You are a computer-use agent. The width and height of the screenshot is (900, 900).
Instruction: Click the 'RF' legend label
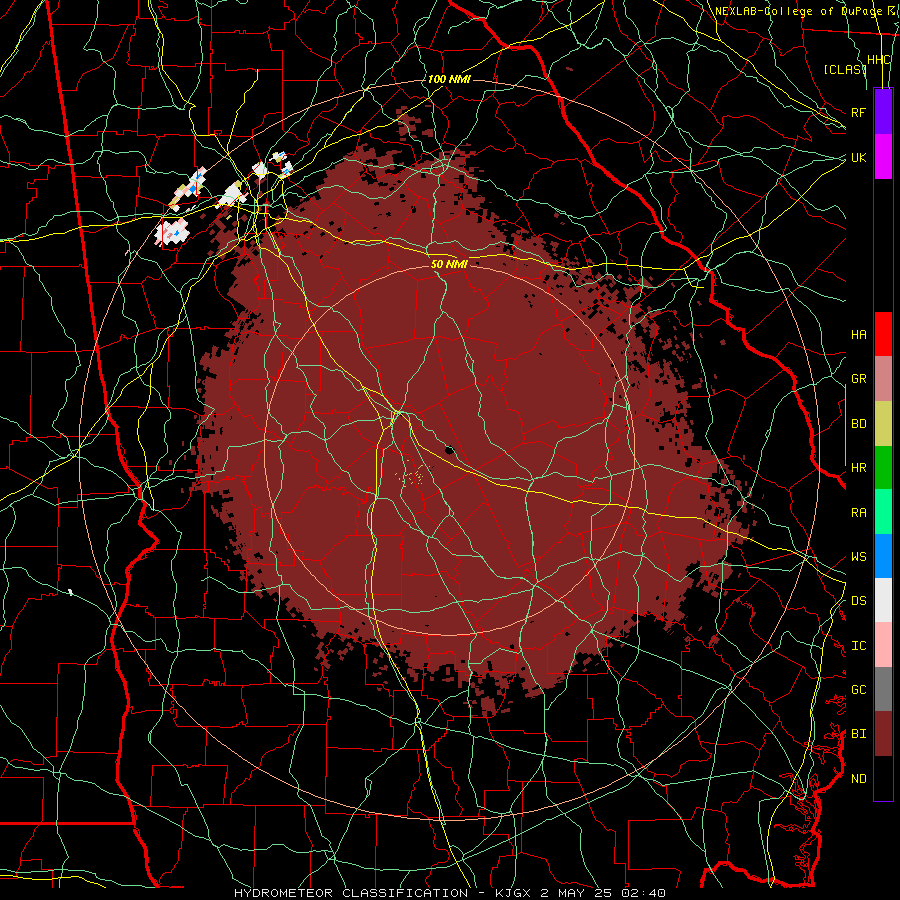(x=859, y=112)
